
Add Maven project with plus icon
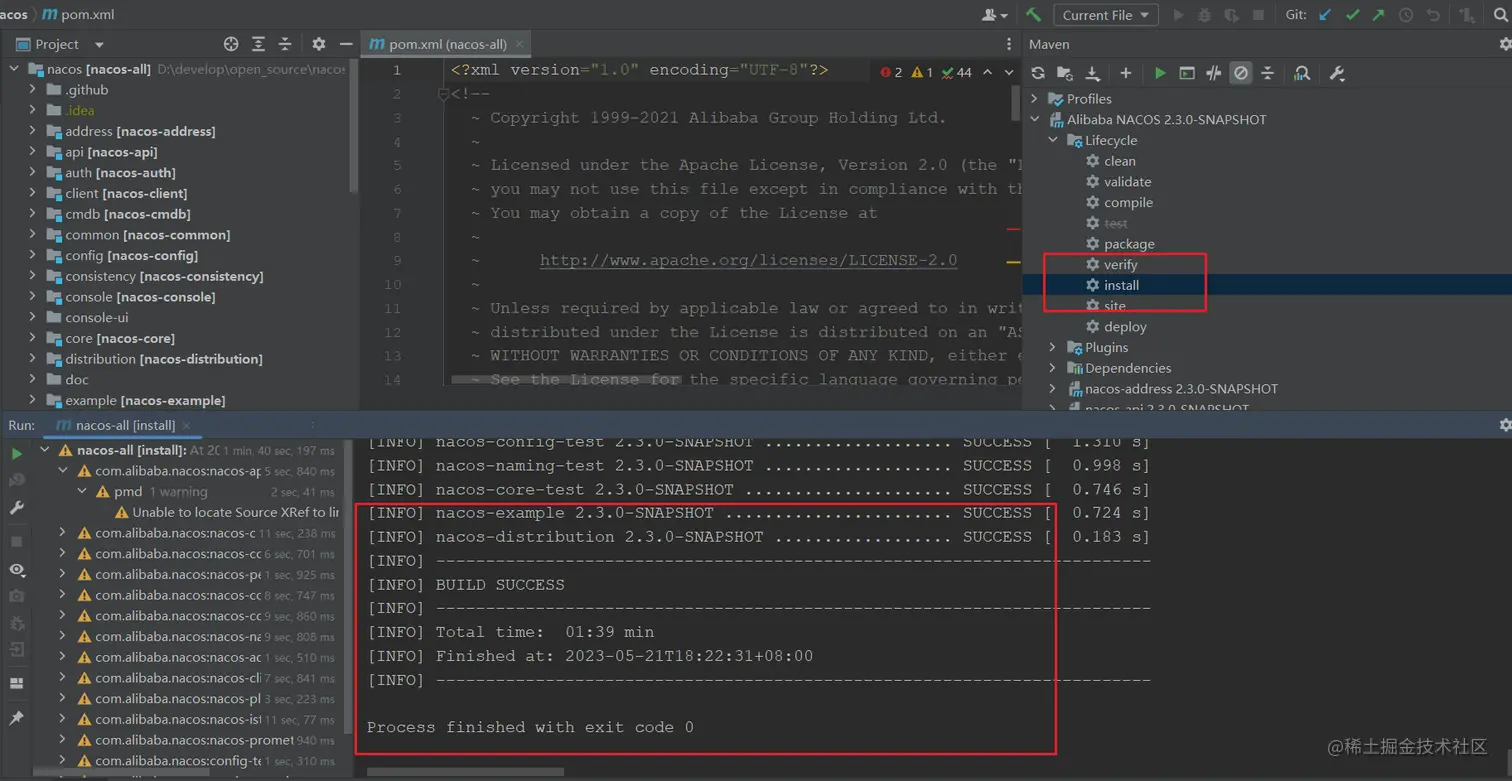pos(1126,73)
